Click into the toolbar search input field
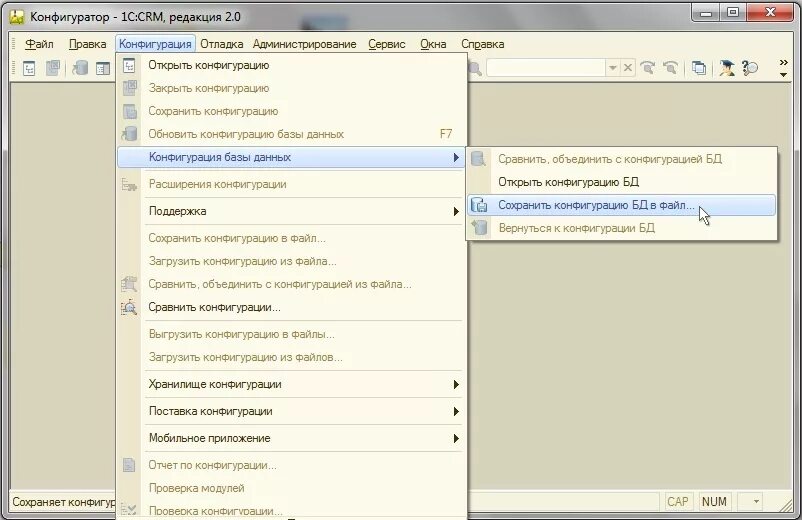The height and width of the screenshot is (520, 802). (x=546, y=67)
